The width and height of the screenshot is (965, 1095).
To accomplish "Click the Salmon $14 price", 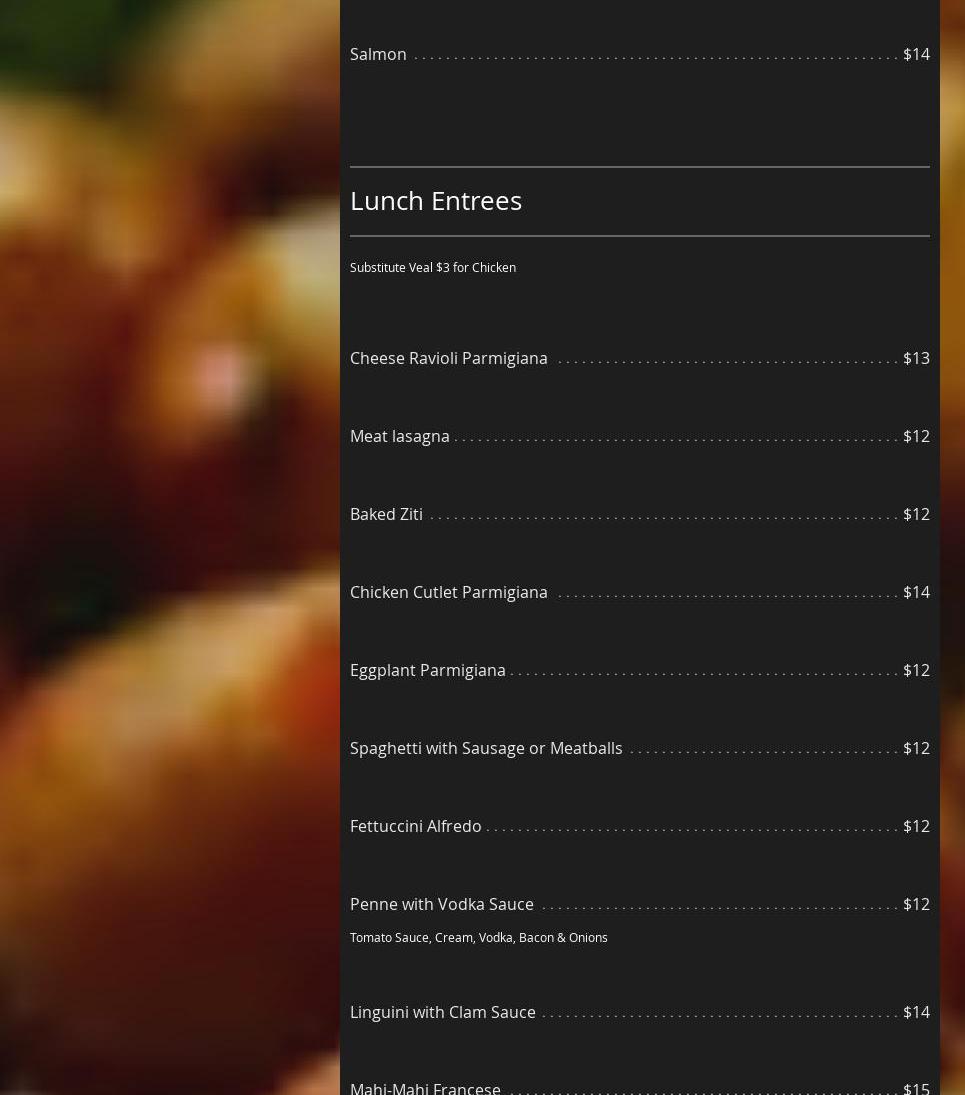I will (916, 54).
